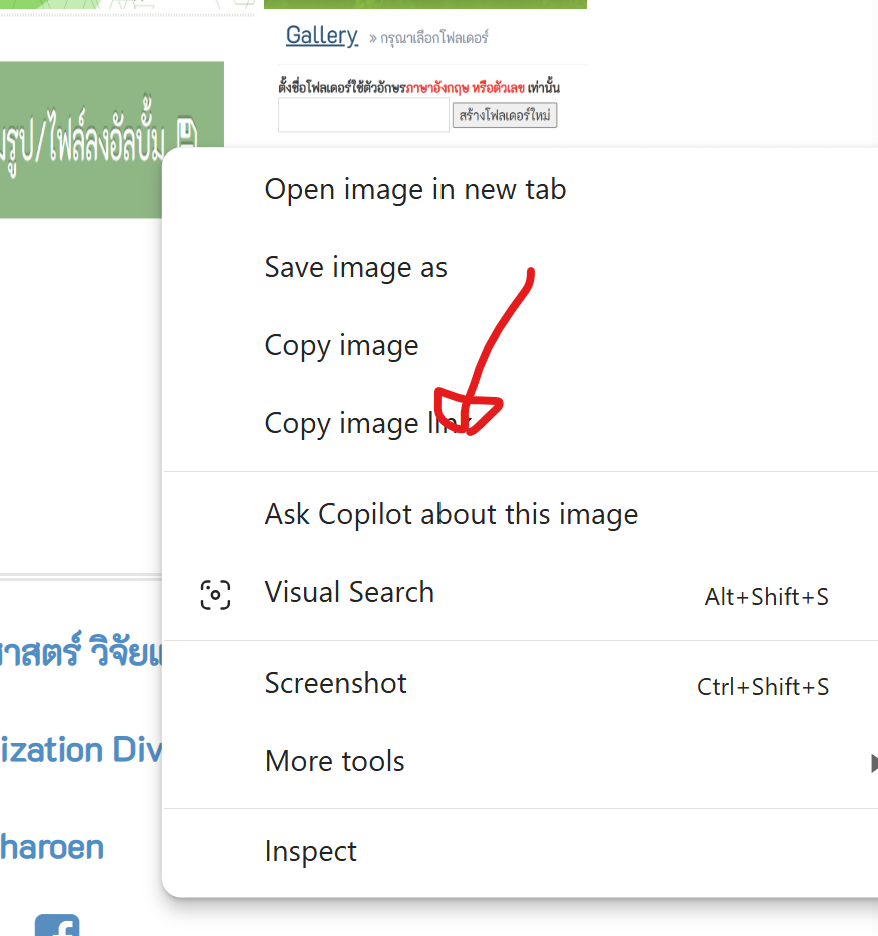The height and width of the screenshot is (936, 878).
Task: Choose Save image as
Action: 356,268
